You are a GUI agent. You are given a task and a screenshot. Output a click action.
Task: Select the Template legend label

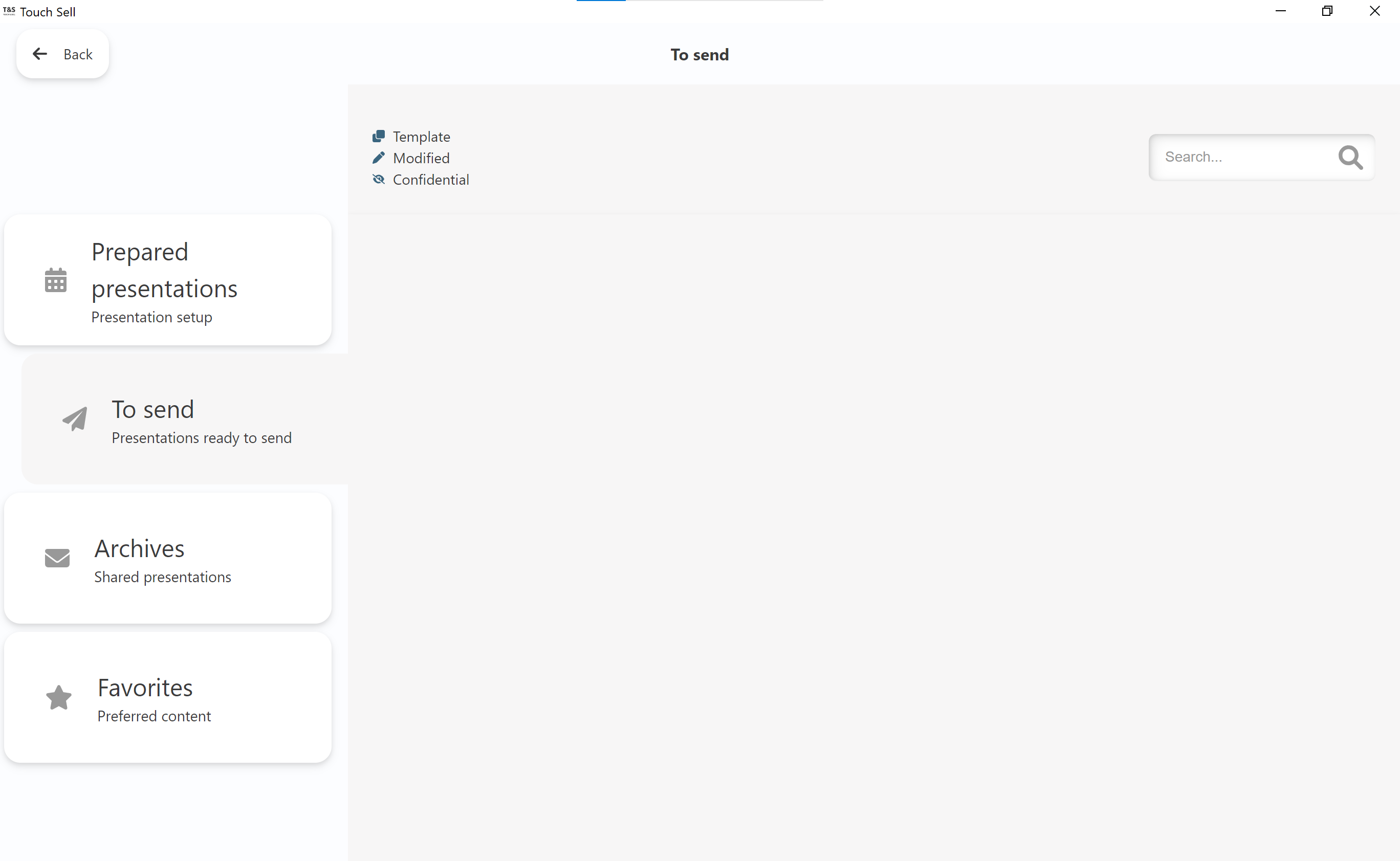pos(422,137)
